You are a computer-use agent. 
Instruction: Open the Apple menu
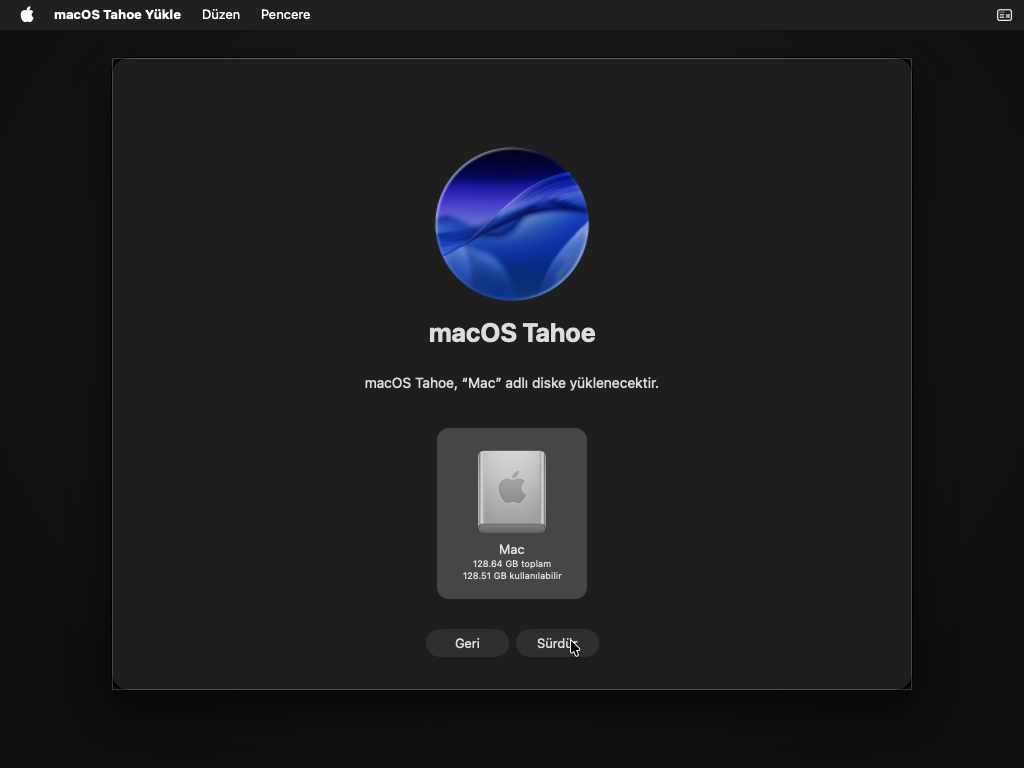click(27, 14)
